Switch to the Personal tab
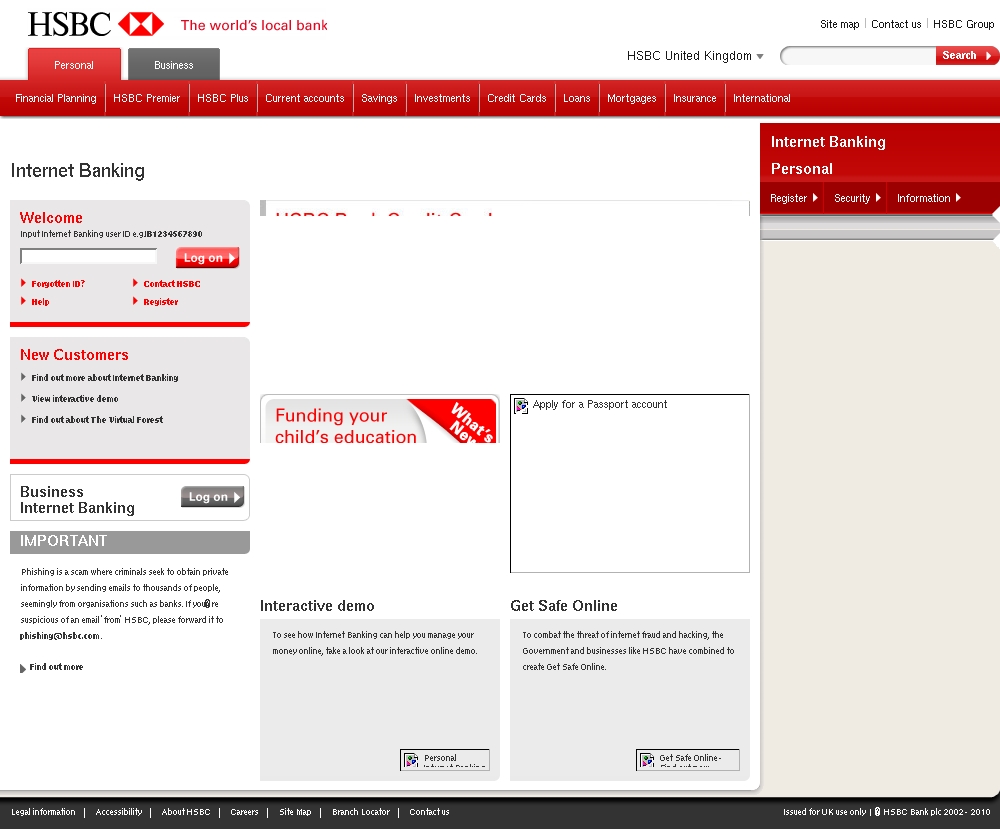1000x829 pixels. [74, 64]
